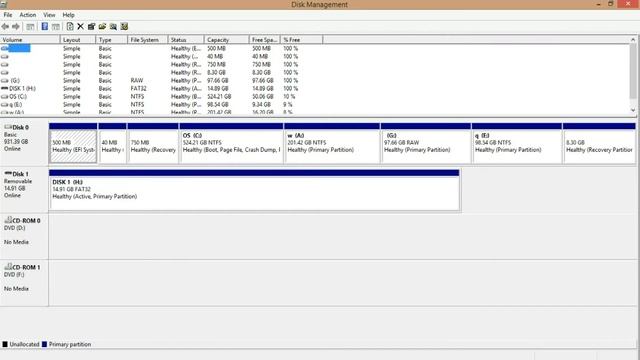Select the OS (C:) 524.21 GB partition block
640x360 pixels.
point(231,143)
